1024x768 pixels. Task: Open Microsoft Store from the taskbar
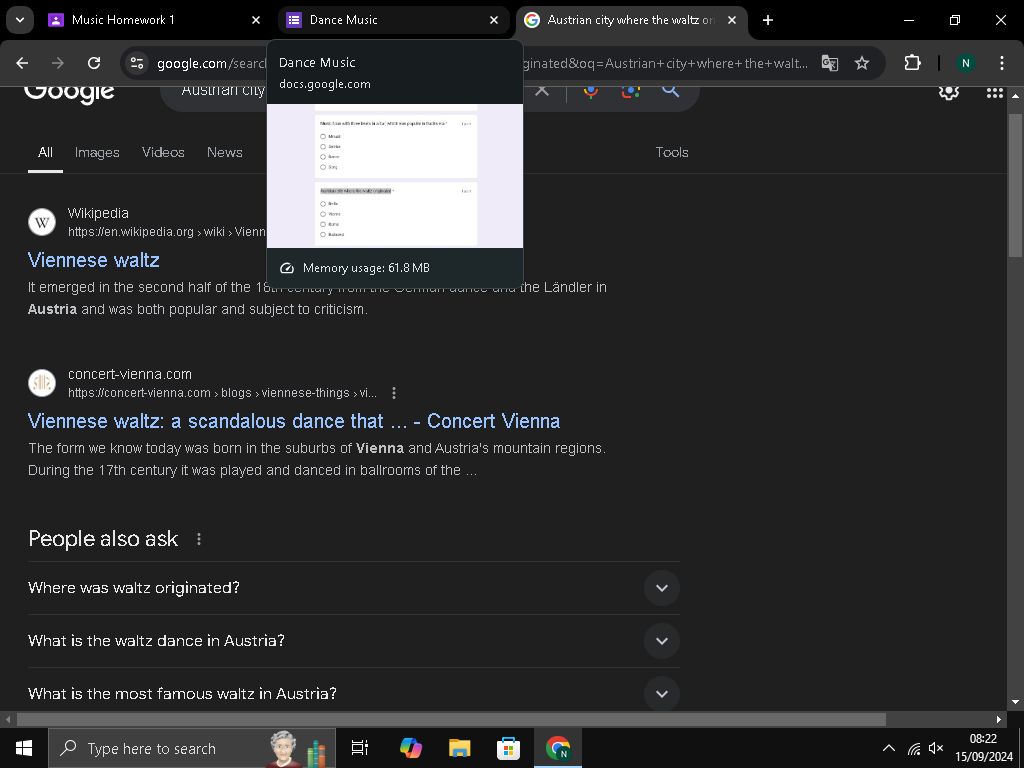(x=508, y=748)
